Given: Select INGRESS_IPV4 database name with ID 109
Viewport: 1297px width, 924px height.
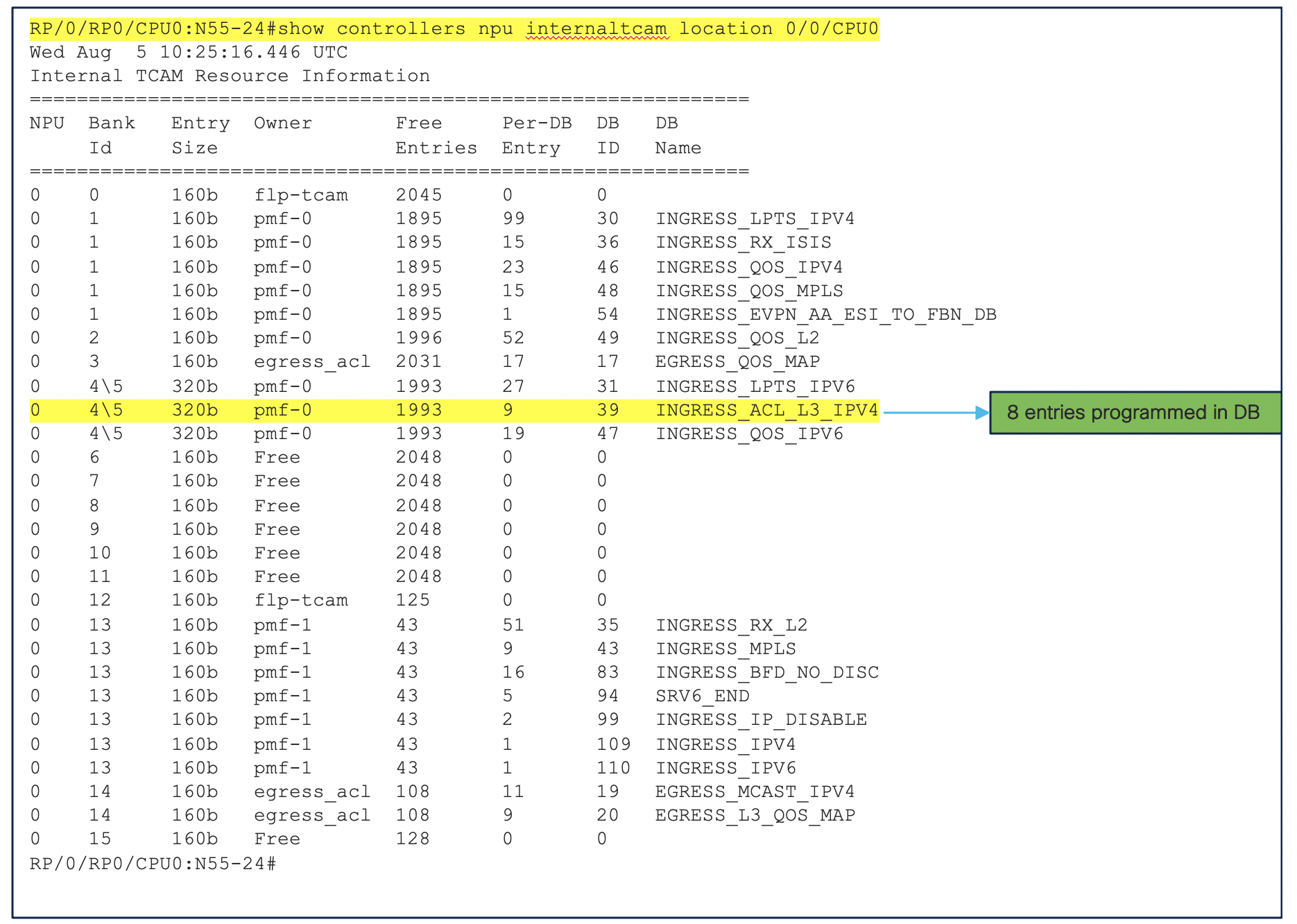Looking at the screenshot, I should tap(725, 745).
